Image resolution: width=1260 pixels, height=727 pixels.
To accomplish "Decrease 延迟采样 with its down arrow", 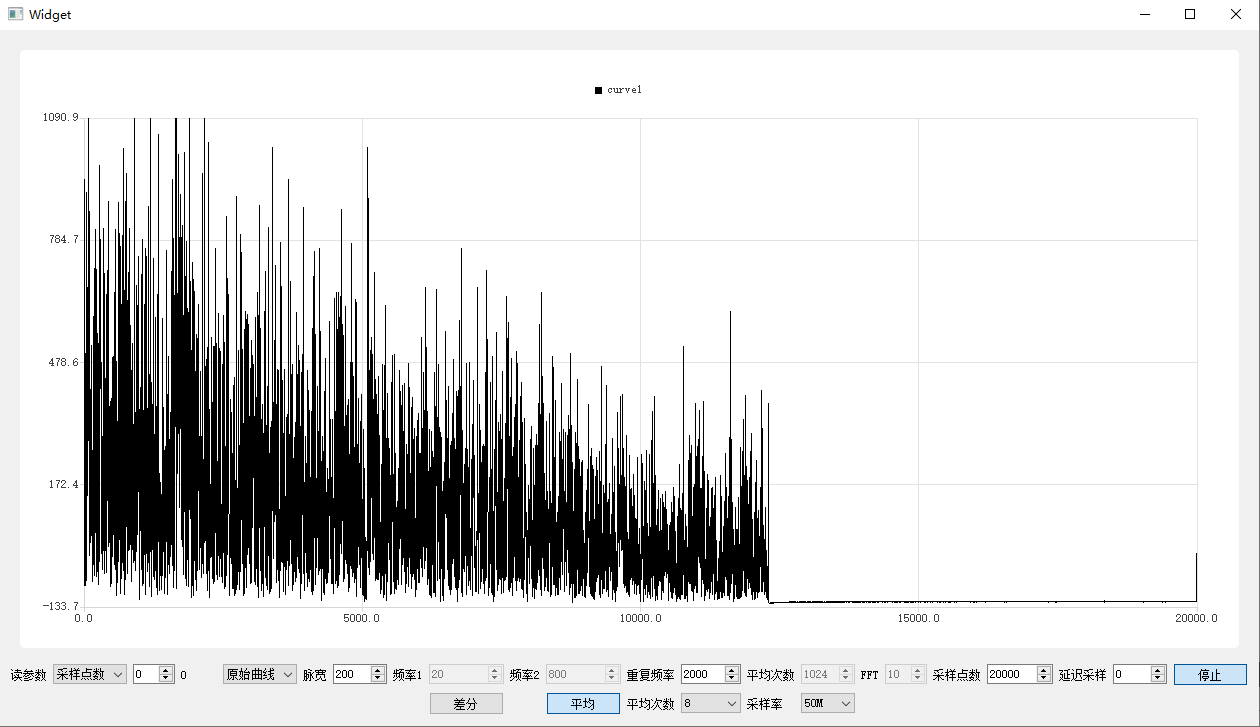I will [x=1159, y=679].
